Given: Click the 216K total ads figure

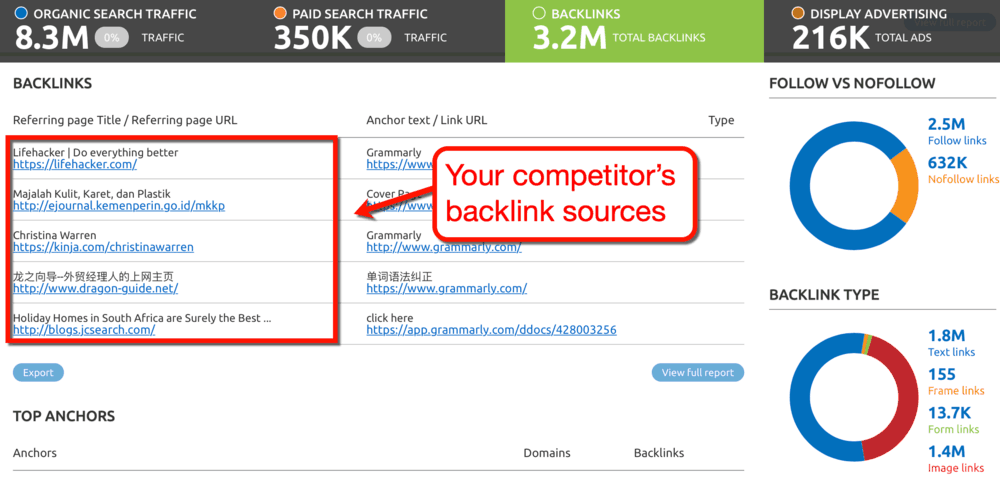Looking at the screenshot, I should tap(830, 38).
